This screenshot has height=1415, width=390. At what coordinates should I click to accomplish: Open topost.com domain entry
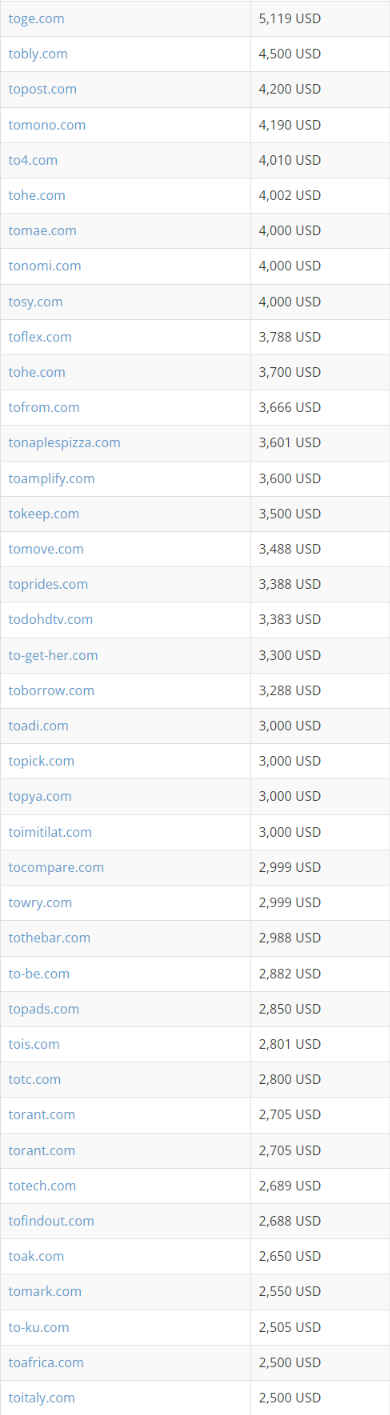point(42,89)
